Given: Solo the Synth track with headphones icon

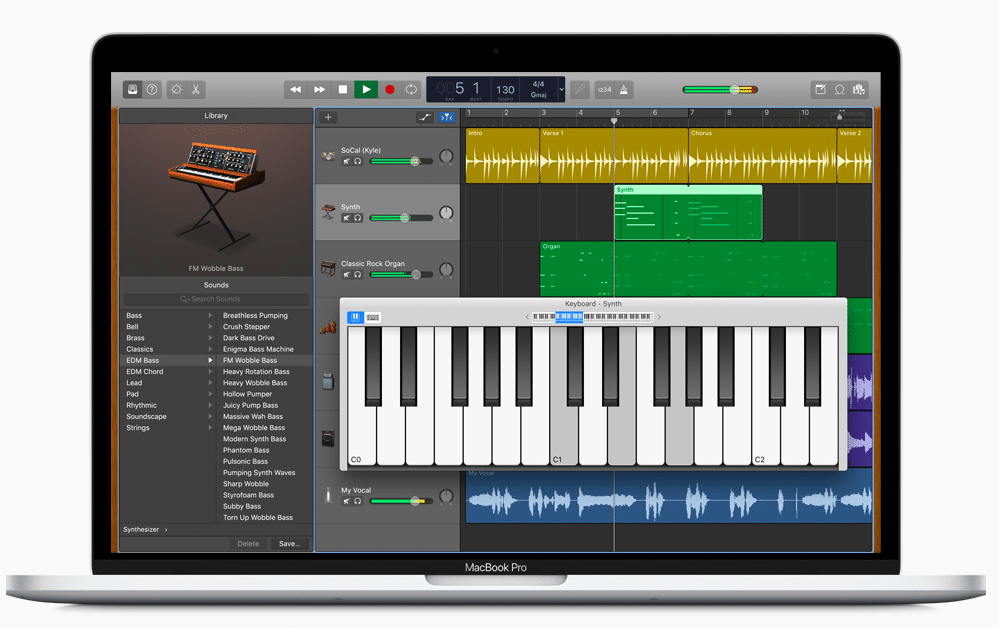Looking at the screenshot, I should click(357, 218).
